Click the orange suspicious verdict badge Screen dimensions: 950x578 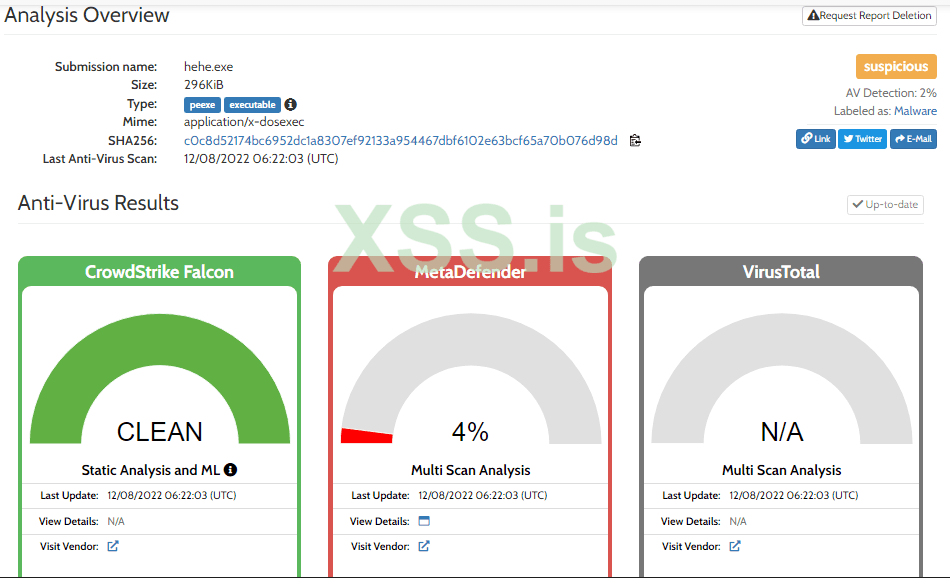896,67
